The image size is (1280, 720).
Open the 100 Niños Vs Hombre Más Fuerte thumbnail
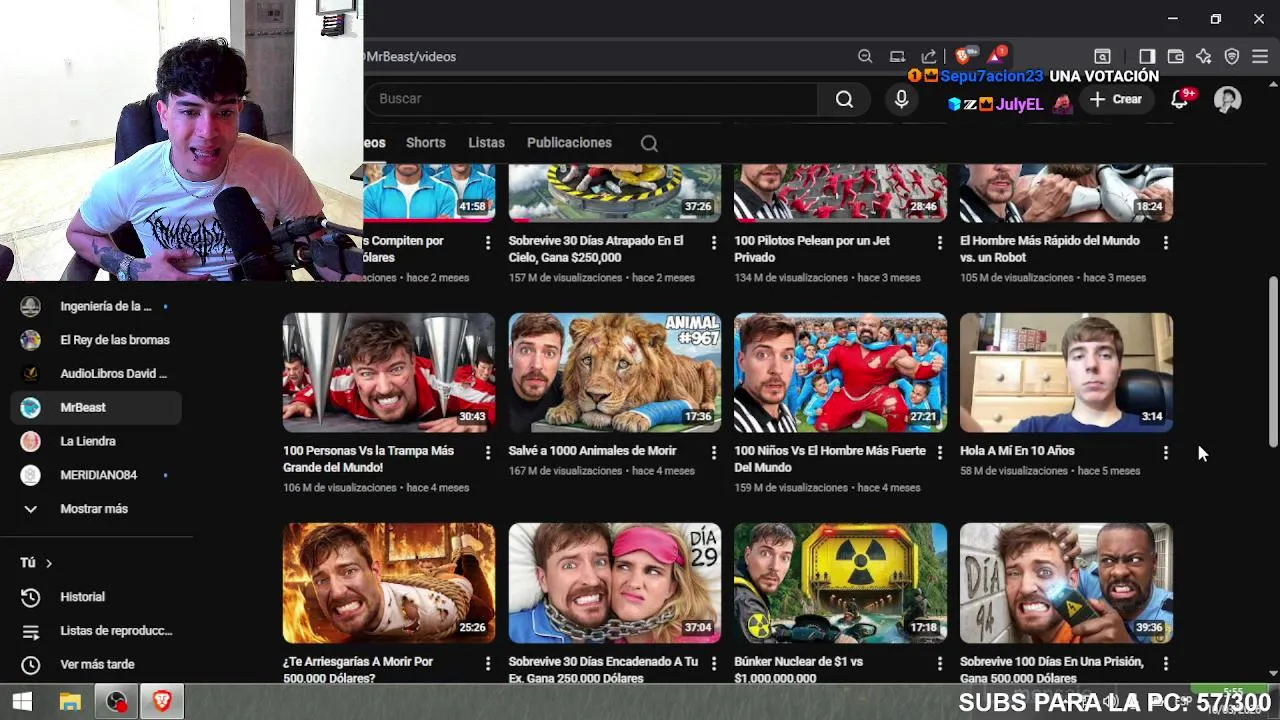[840, 373]
